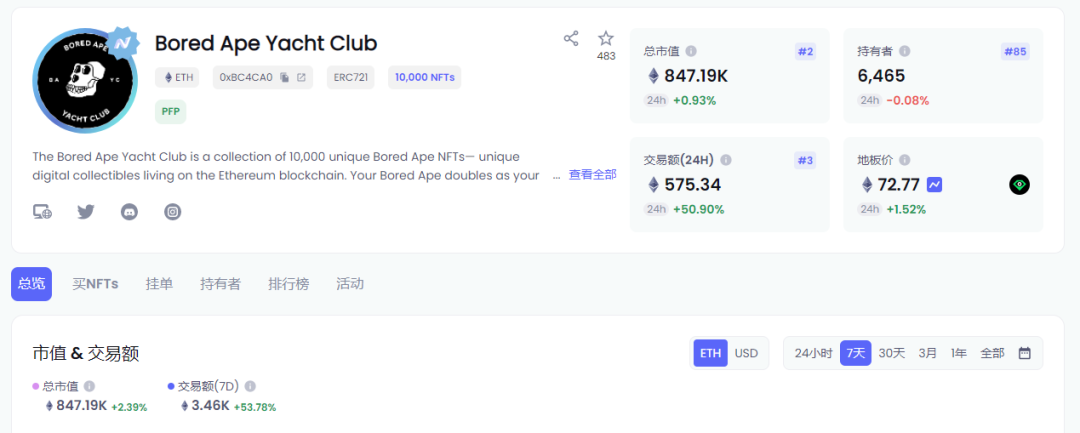The height and width of the screenshot is (433, 1080).
Task: Click the ERC721 tag
Action: click(x=350, y=78)
